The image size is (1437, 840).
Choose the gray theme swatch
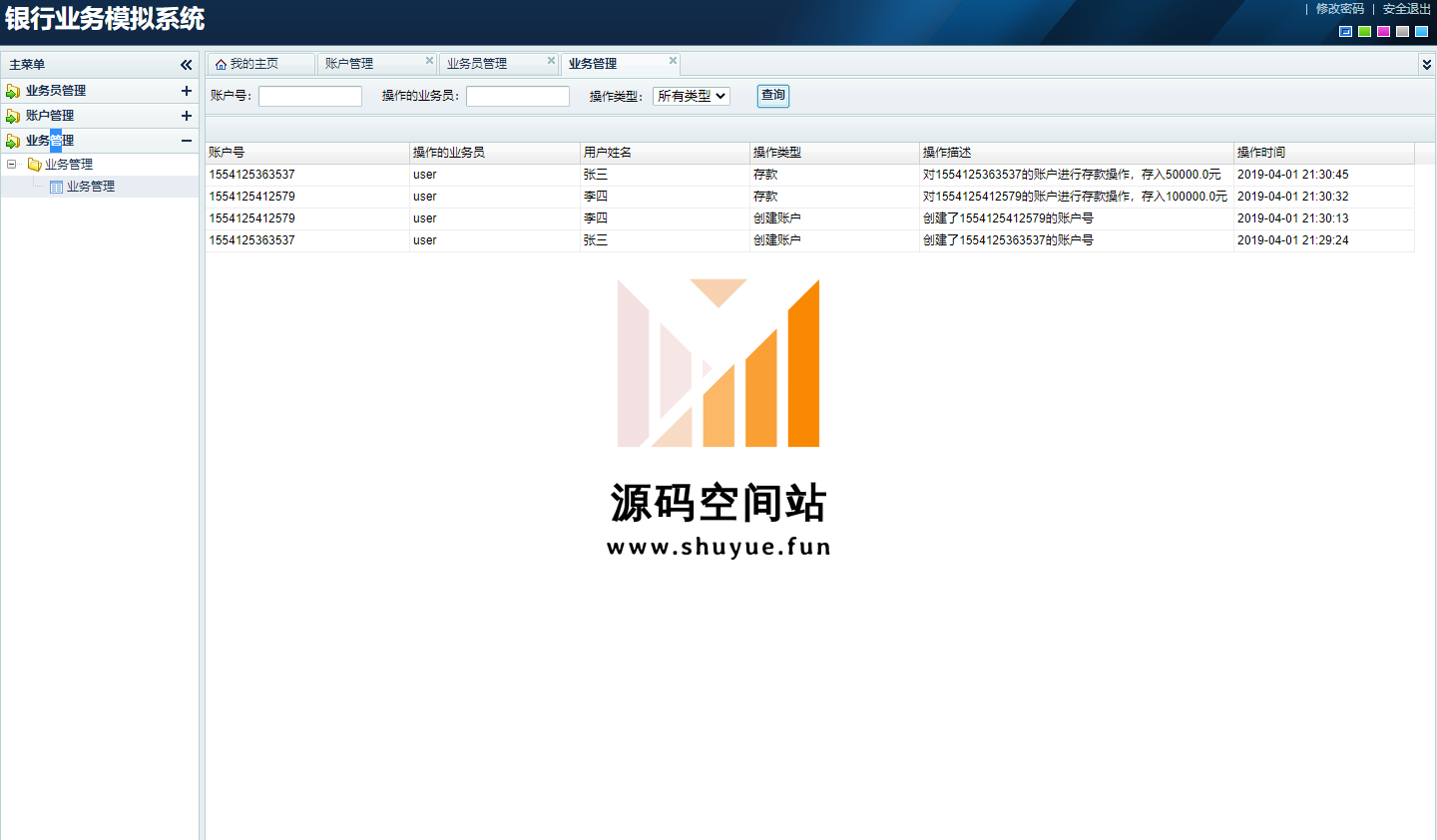1402,32
